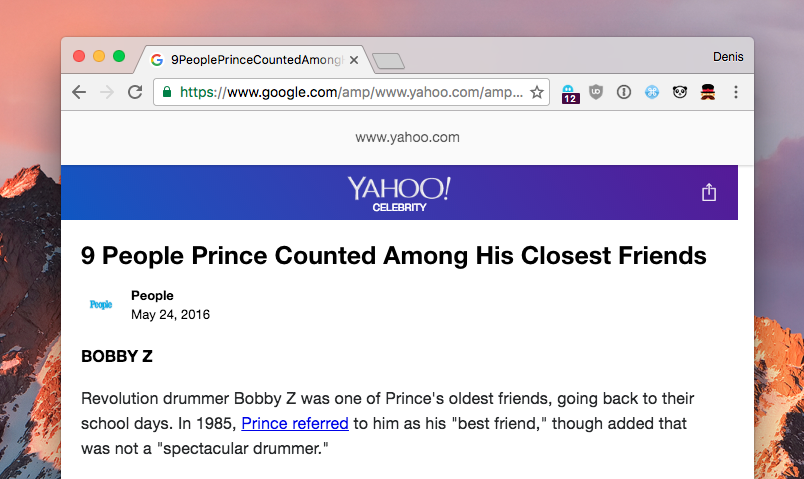Click the circled info extension icon

pyautogui.click(x=624, y=92)
